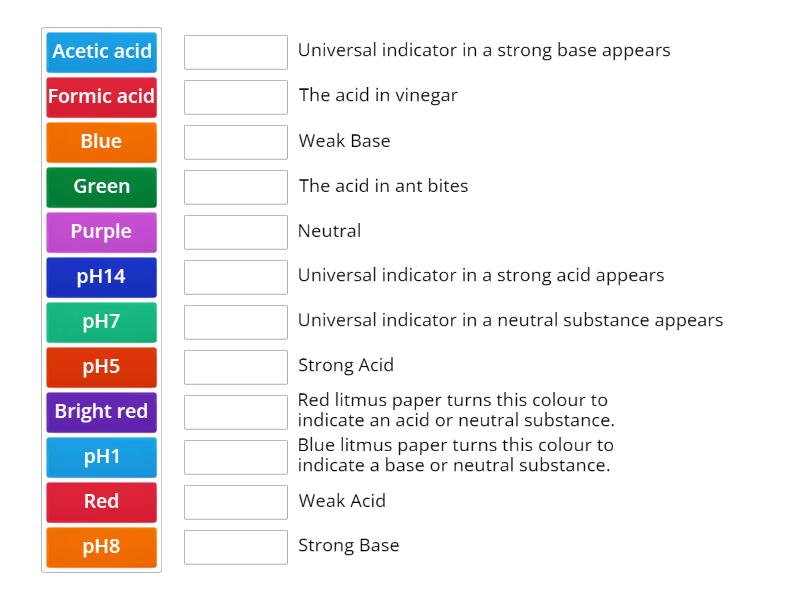Pick the pH14 tile

tap(100, 277)
